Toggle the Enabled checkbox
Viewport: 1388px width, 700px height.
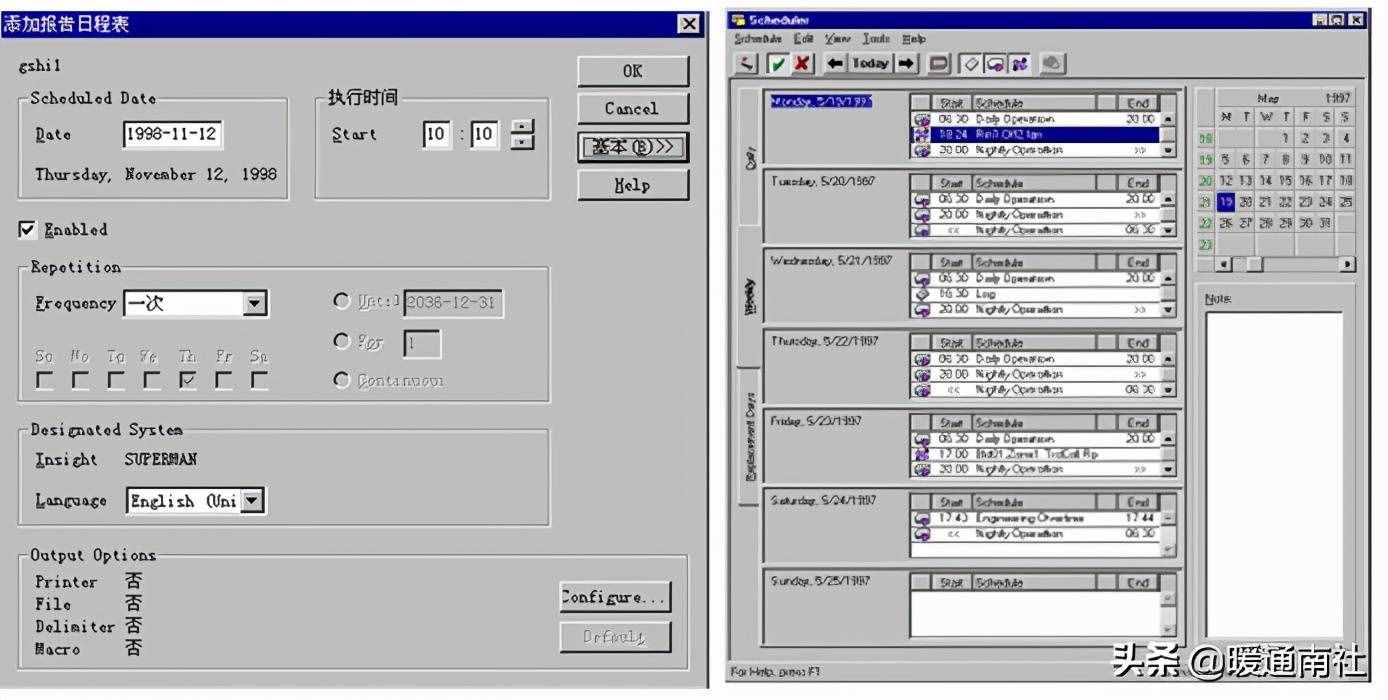pyautogui.click(x=27, y=230)
